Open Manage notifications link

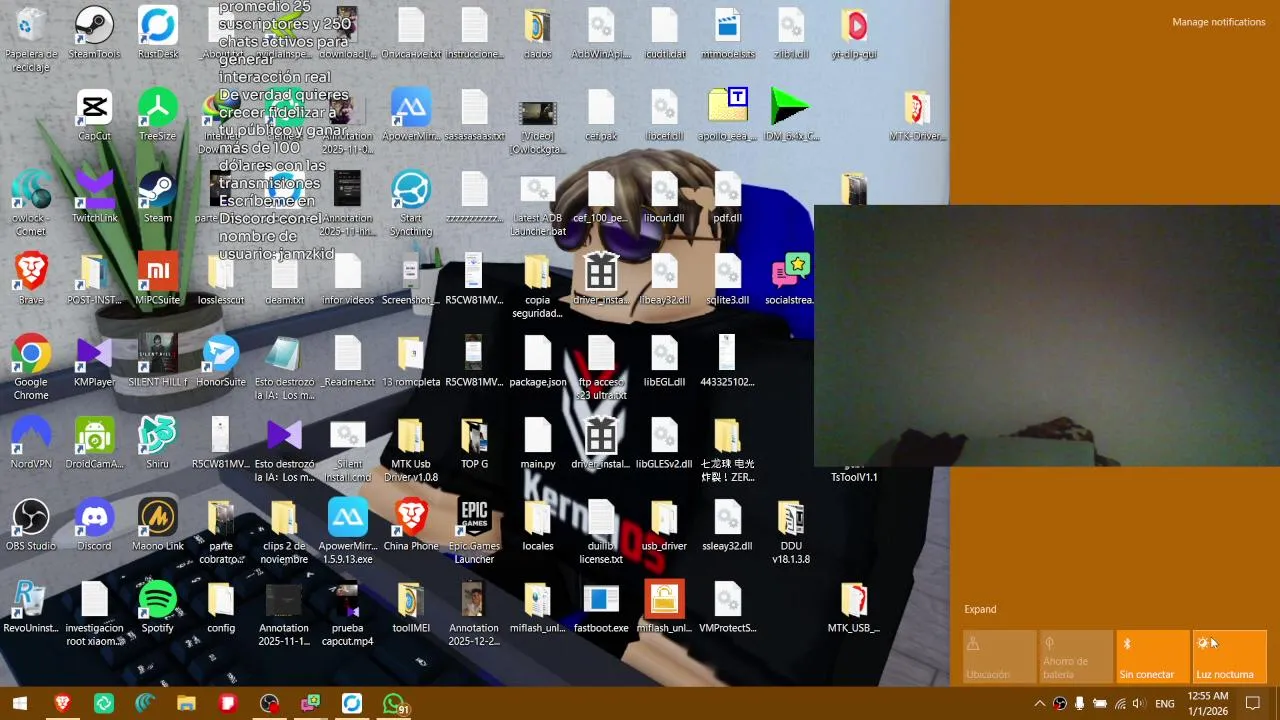point(1218,22)
